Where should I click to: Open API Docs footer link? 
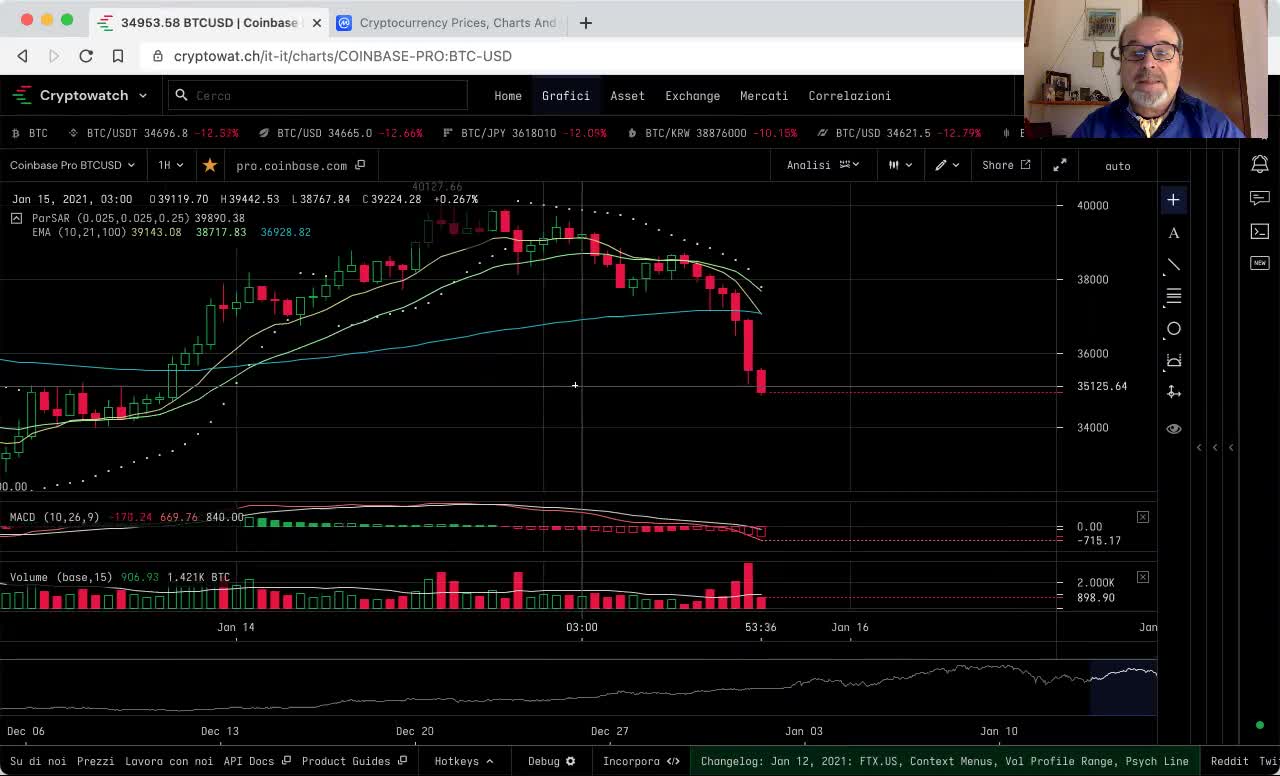(x=255, y=761)
